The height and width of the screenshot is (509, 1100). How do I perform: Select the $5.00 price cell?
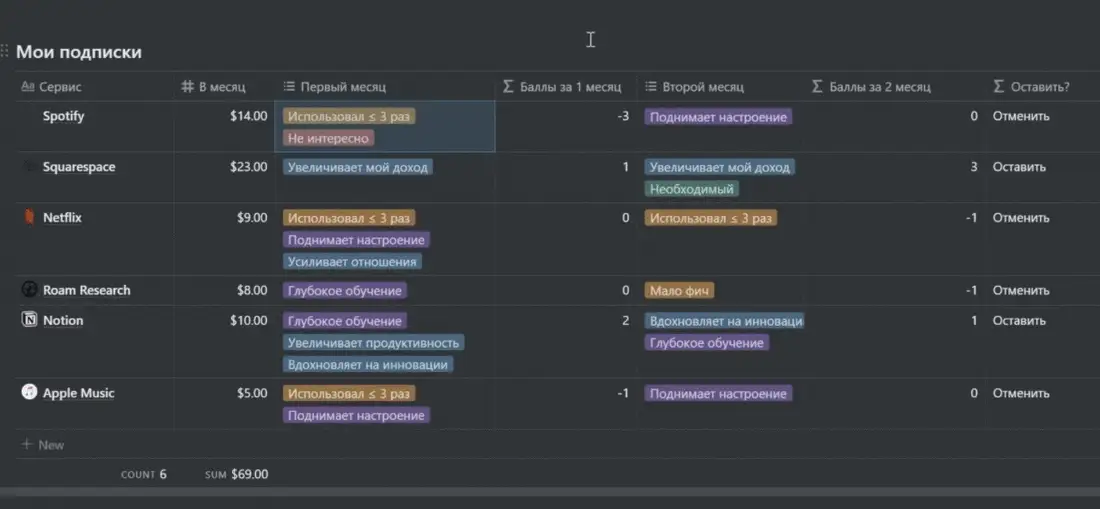pos(252,393)
